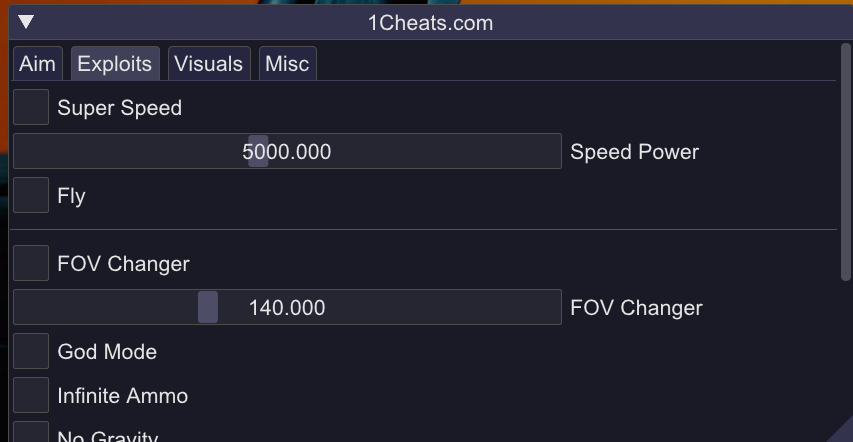
Task: Click the window resize grip corner
Action: [x=843, y=433]
